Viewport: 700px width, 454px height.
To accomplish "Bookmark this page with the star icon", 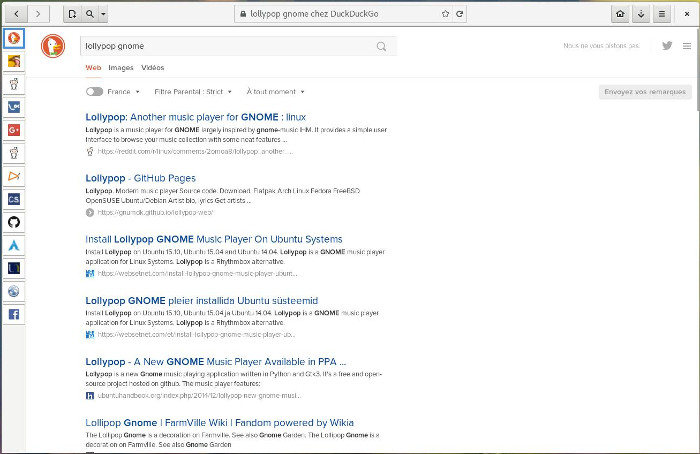I will pyautogui.click(x=445, y=15).
